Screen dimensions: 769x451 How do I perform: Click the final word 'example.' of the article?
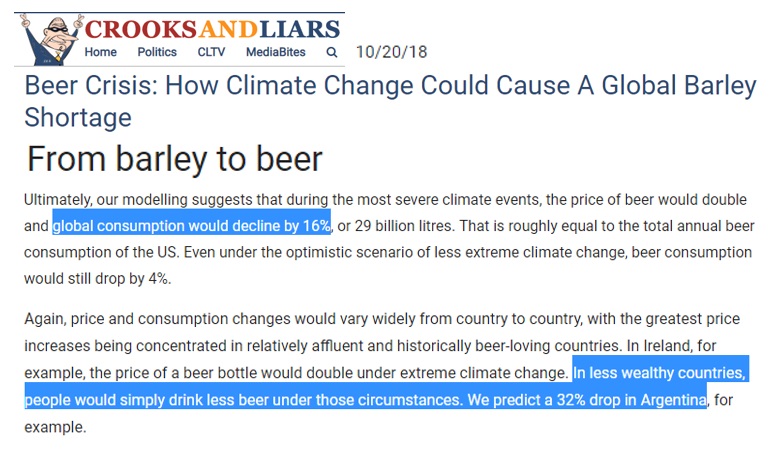point(55,427)
